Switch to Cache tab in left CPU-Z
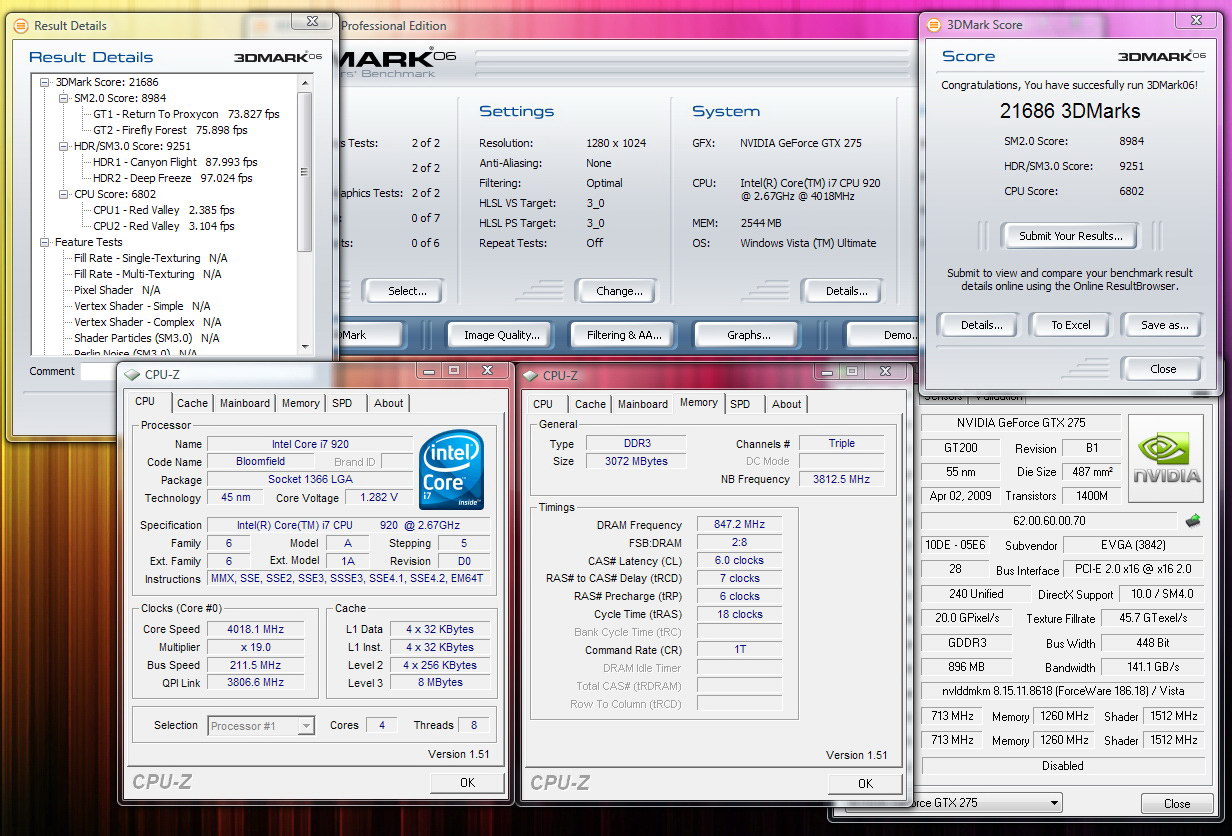This screenshot has width=1232, height=836. (x=192, y=403)
